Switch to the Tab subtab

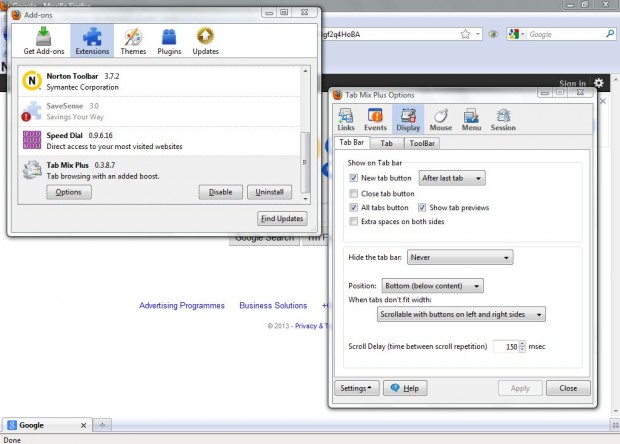(x=386, y=143)
